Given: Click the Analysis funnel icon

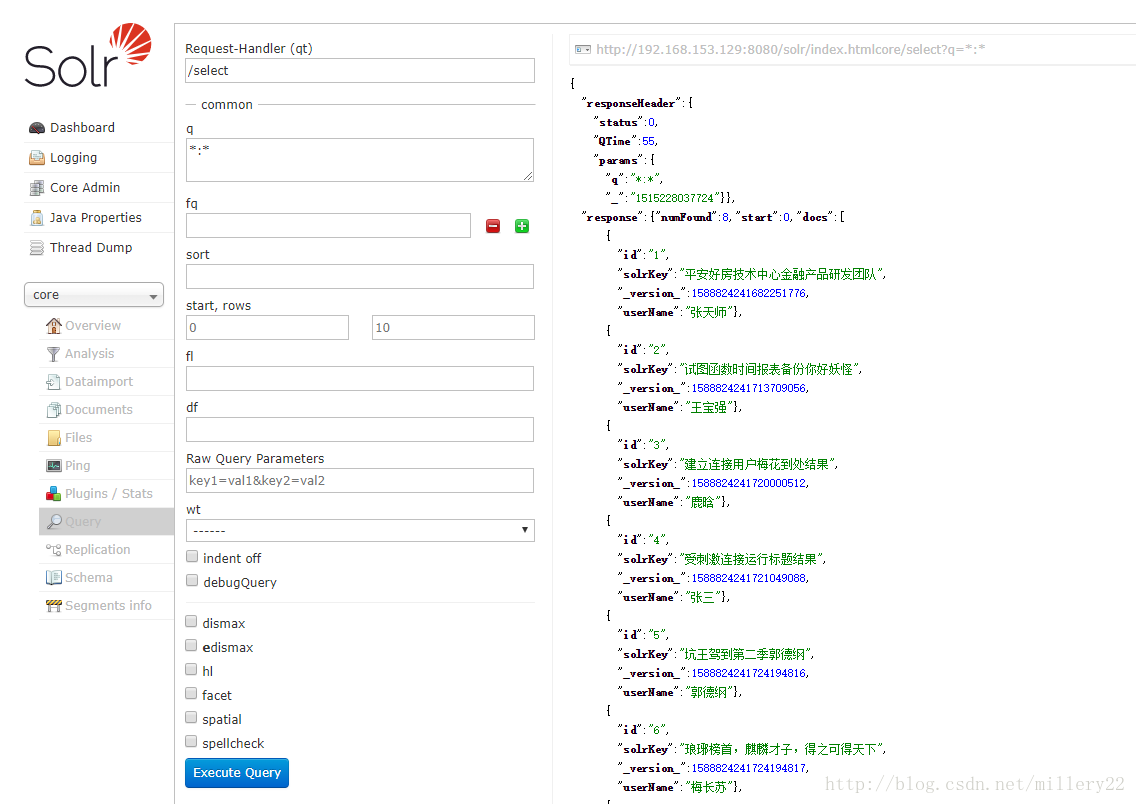Looking at the screenshot, I should [x=54, y=354].
